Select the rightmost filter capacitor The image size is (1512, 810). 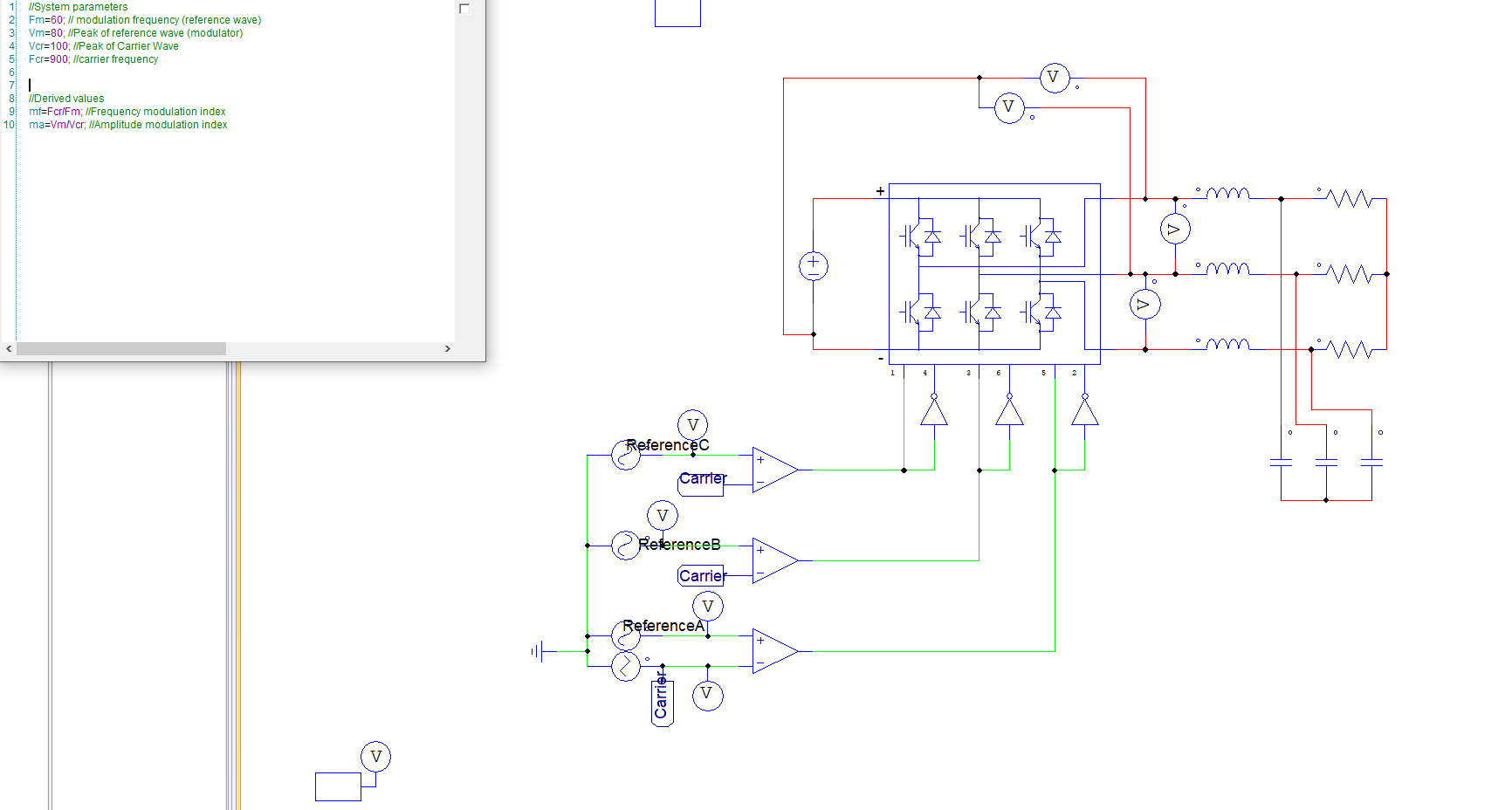pos(1371,462)
